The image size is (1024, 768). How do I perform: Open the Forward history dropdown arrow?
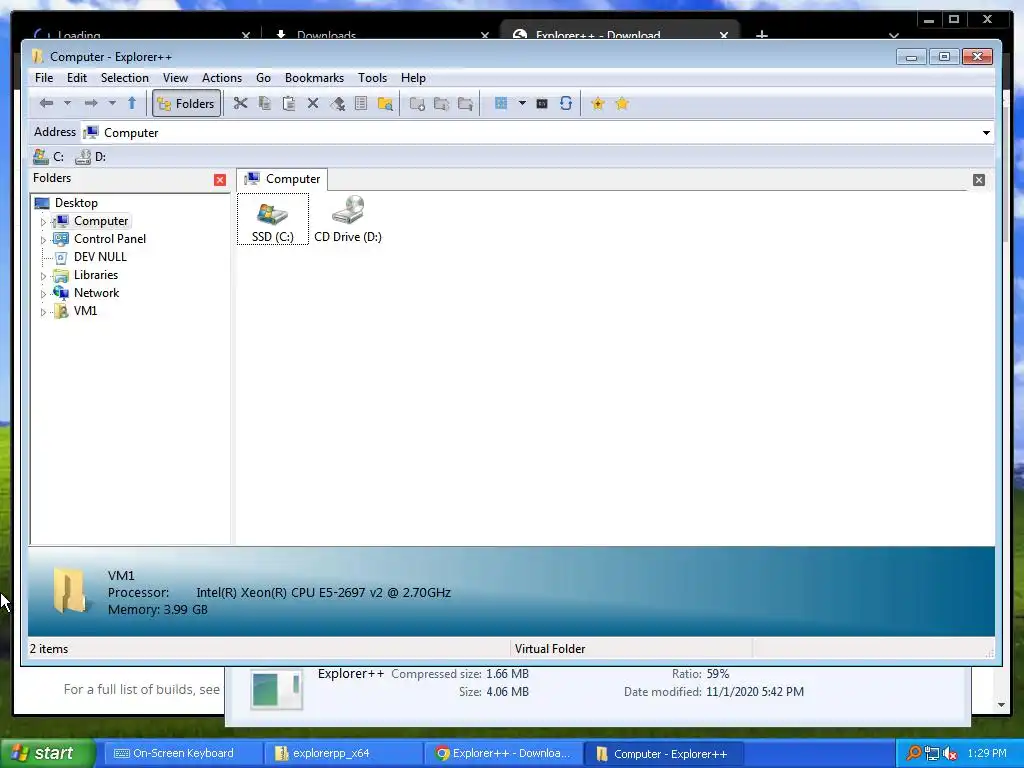click(x=112, y=103)
